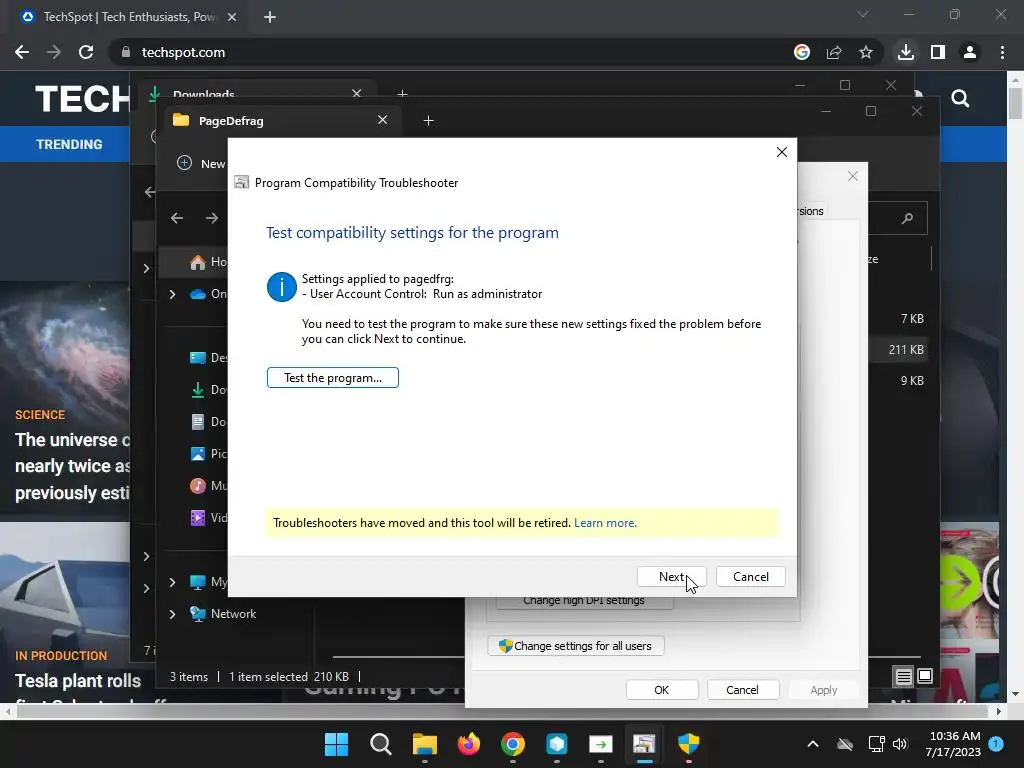Show hidden system tray icons
Viewport: 1024px width, 768px height.
pos(813,744)
